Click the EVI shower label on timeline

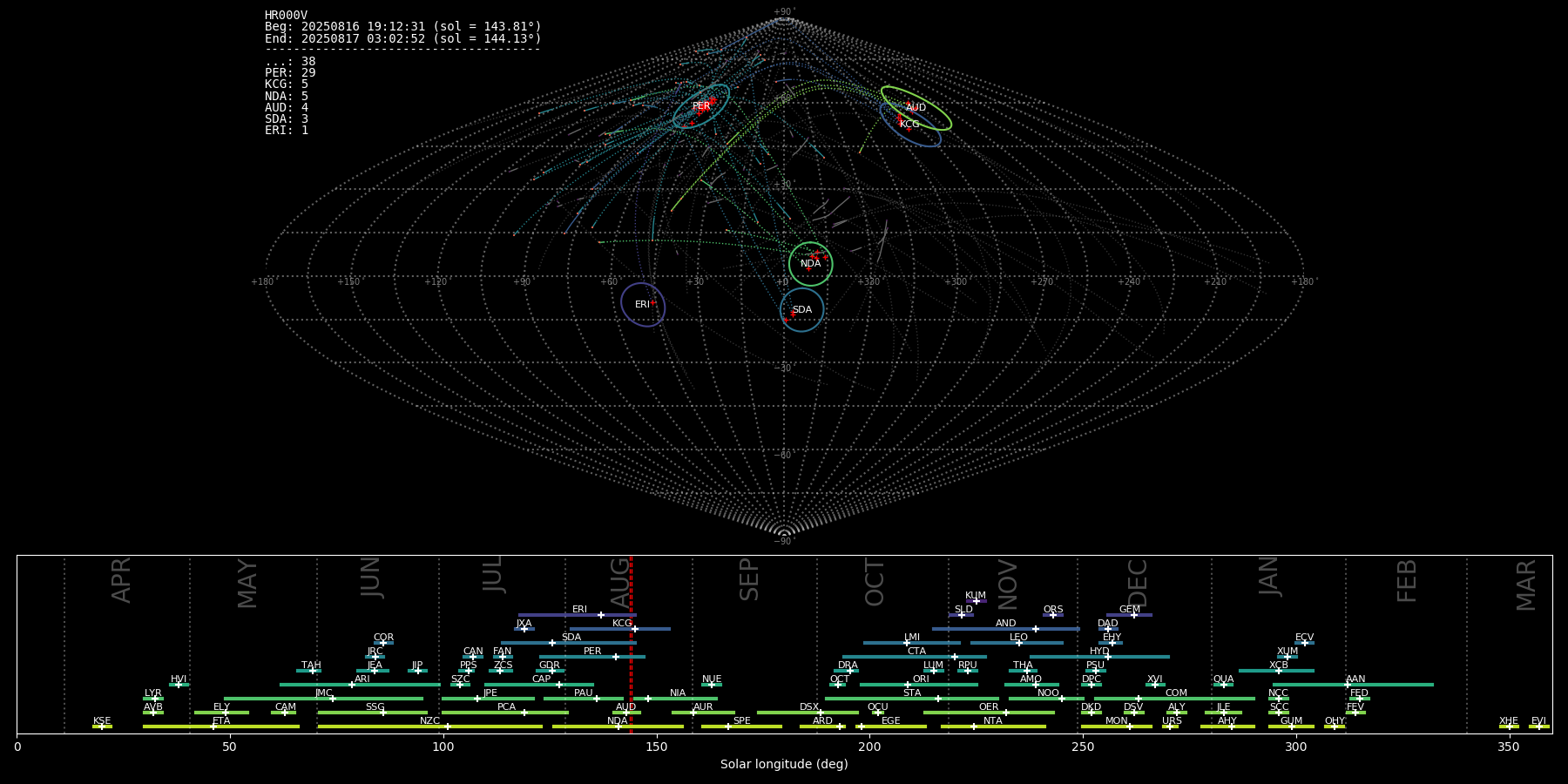coord(1539,721)
